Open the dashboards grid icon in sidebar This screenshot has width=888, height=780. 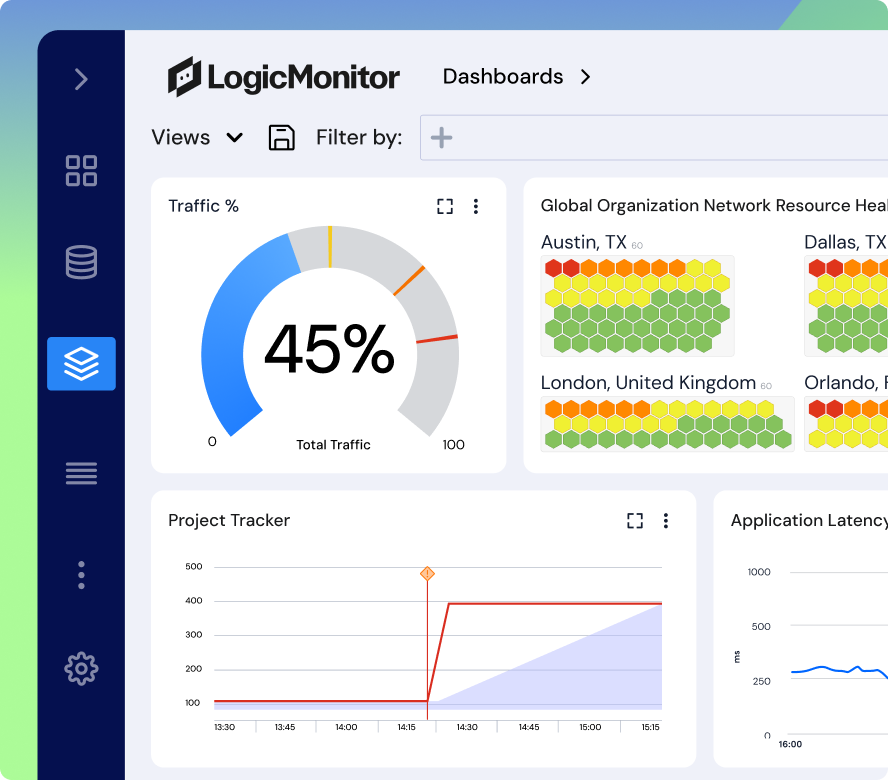81,171
